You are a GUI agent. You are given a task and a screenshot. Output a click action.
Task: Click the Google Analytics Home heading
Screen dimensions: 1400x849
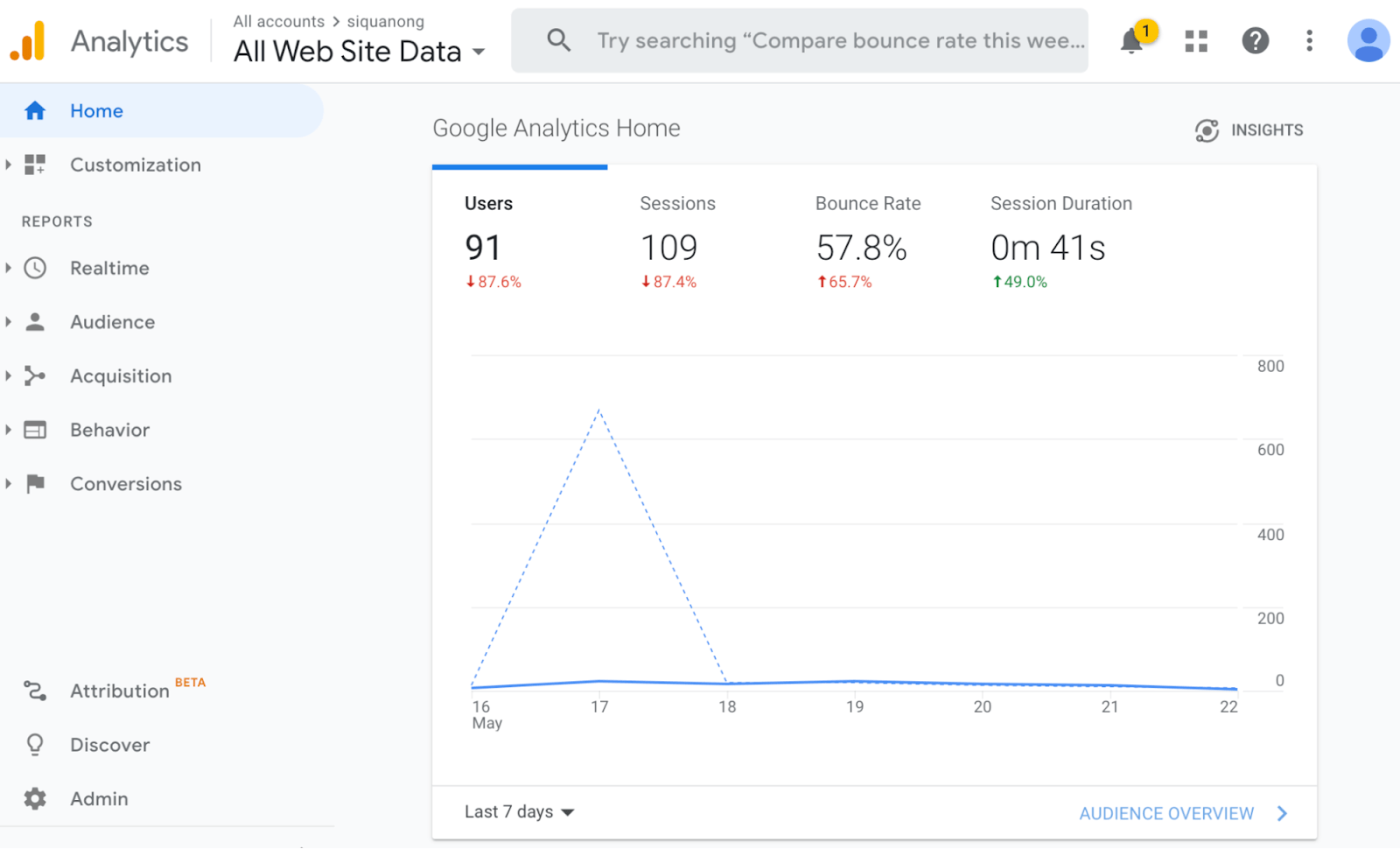pyautogui.click(x=556, y=129)
